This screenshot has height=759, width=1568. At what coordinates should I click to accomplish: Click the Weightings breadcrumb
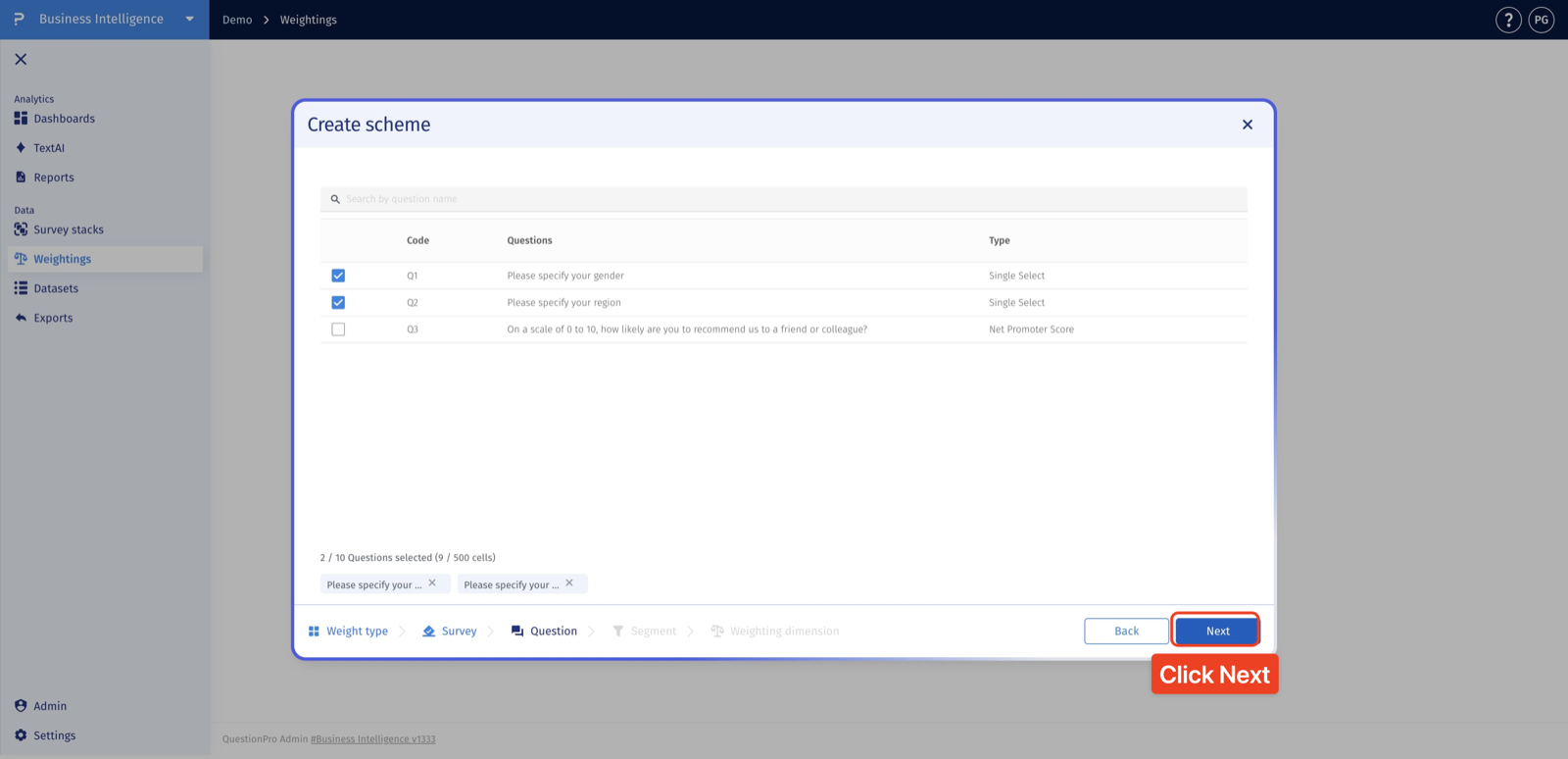309,20
